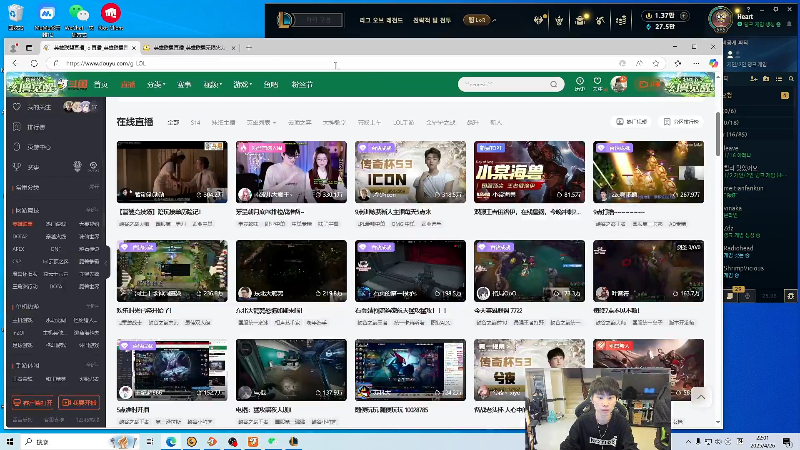Open the Copilot icon in Edge toolbar
Viewport: 800px width, 450px height.
coord(713,63)
